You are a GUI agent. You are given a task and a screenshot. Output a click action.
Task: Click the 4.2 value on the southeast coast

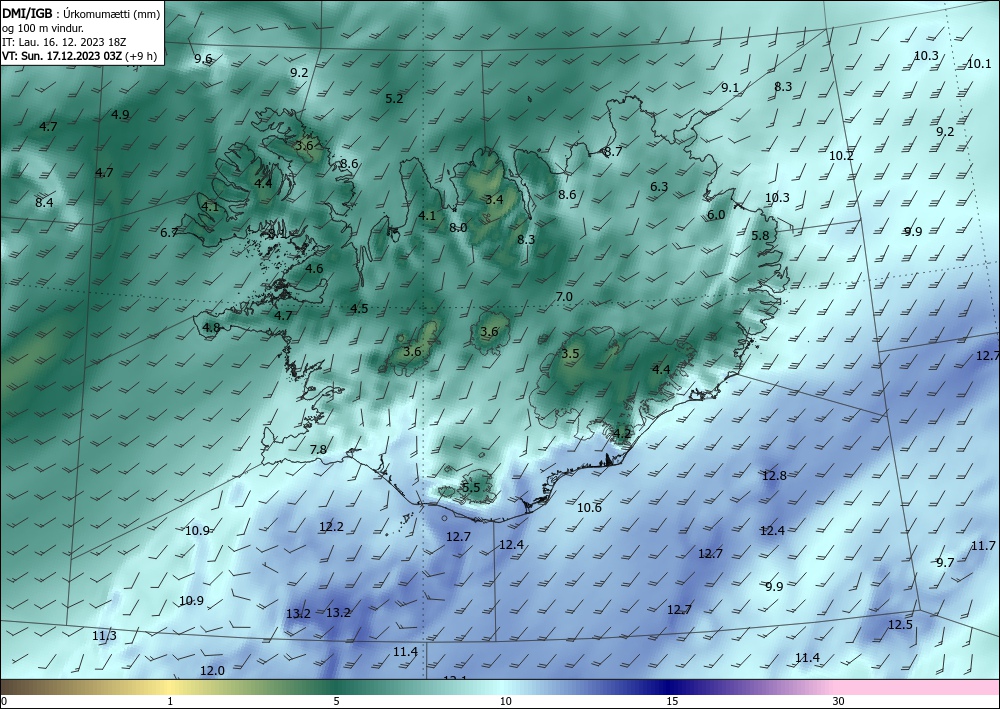(622, 434)
